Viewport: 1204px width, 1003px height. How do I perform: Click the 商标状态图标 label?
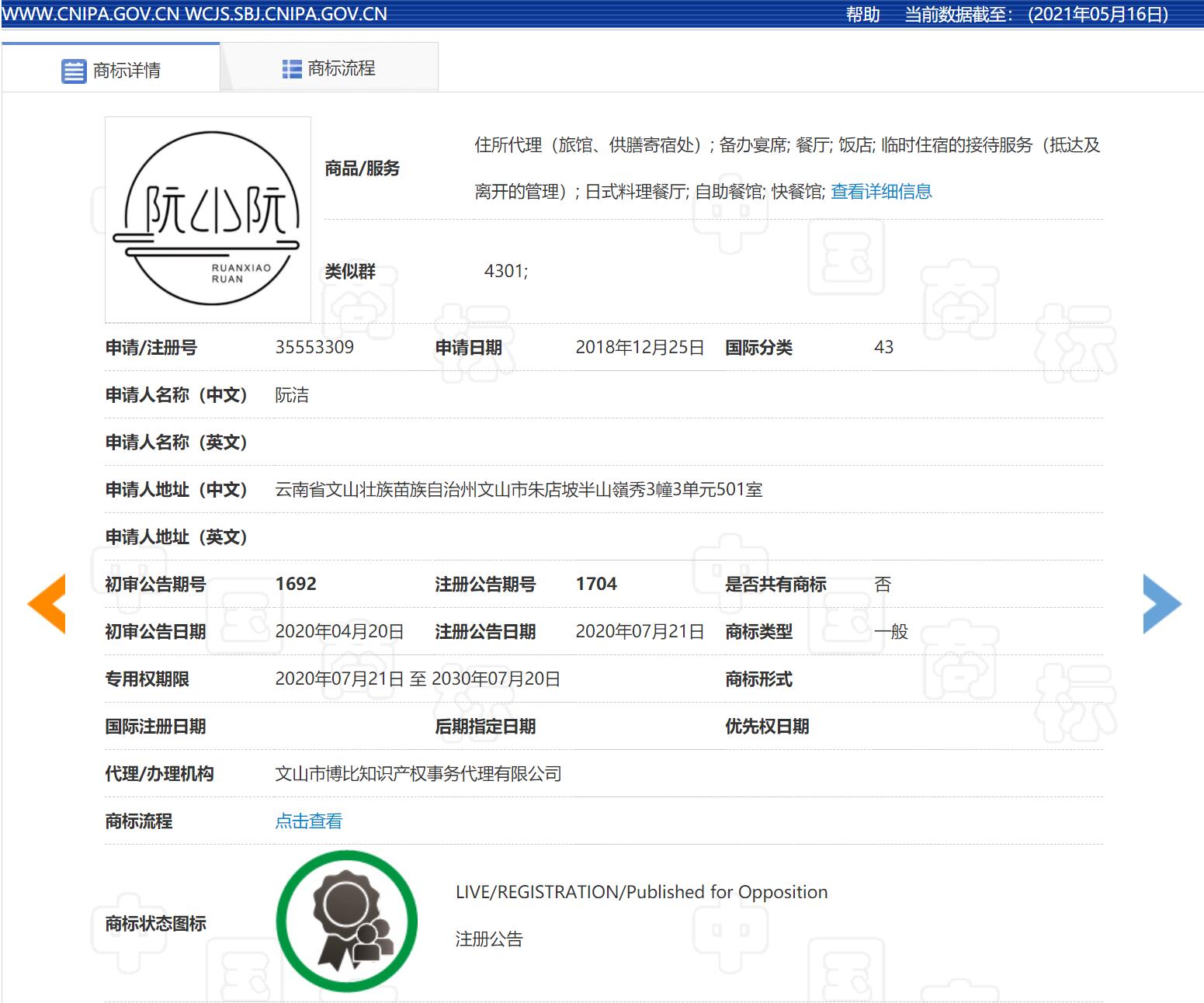pyautogui.click(x=156, y=923)
